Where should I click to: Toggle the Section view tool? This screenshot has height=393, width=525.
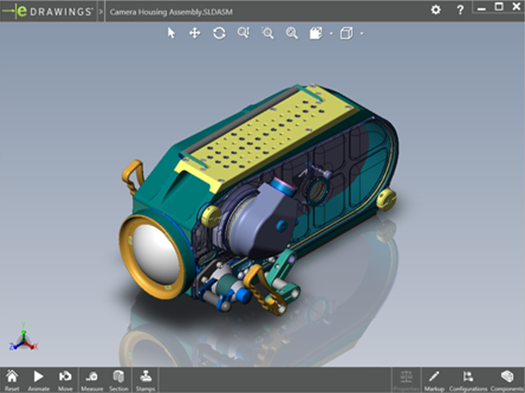coord(119,380)
